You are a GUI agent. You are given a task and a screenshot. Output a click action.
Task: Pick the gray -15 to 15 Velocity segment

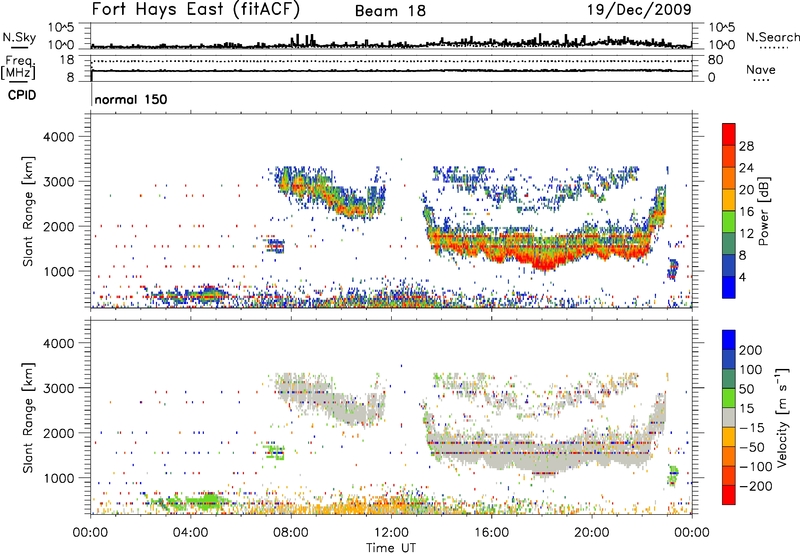[x=729, y=417]
